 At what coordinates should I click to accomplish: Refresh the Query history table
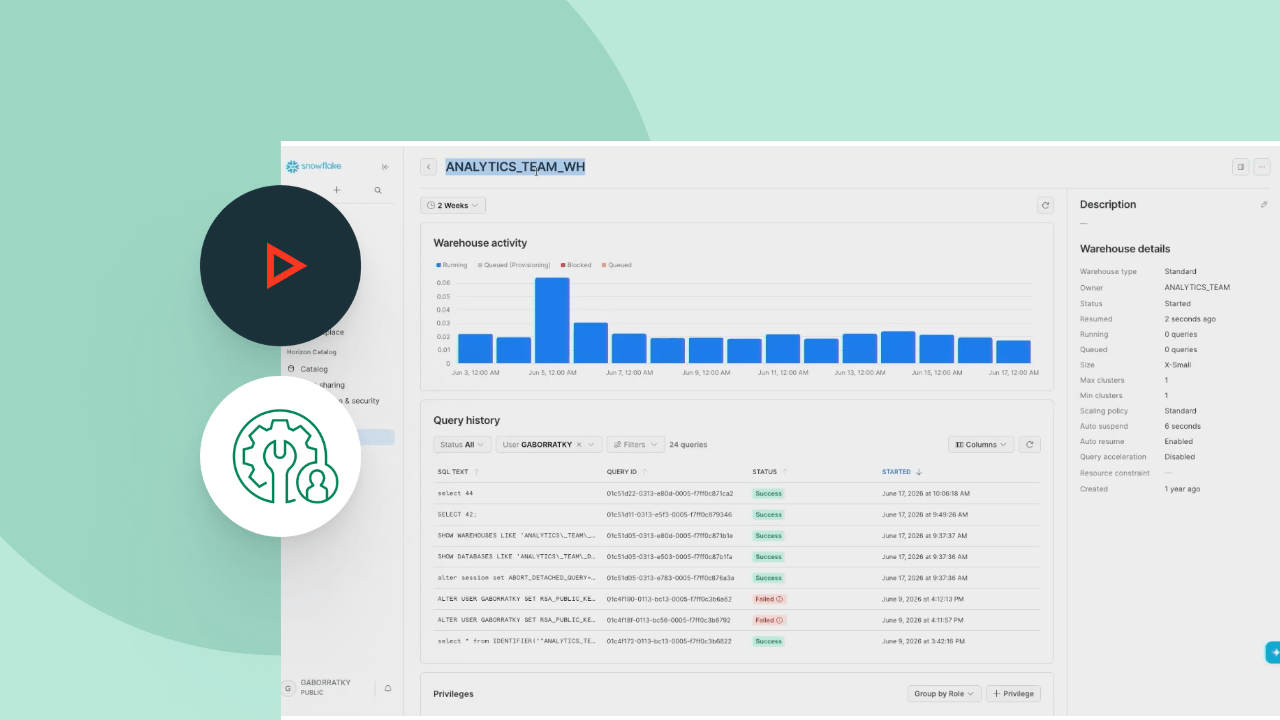coord(1030,444)
